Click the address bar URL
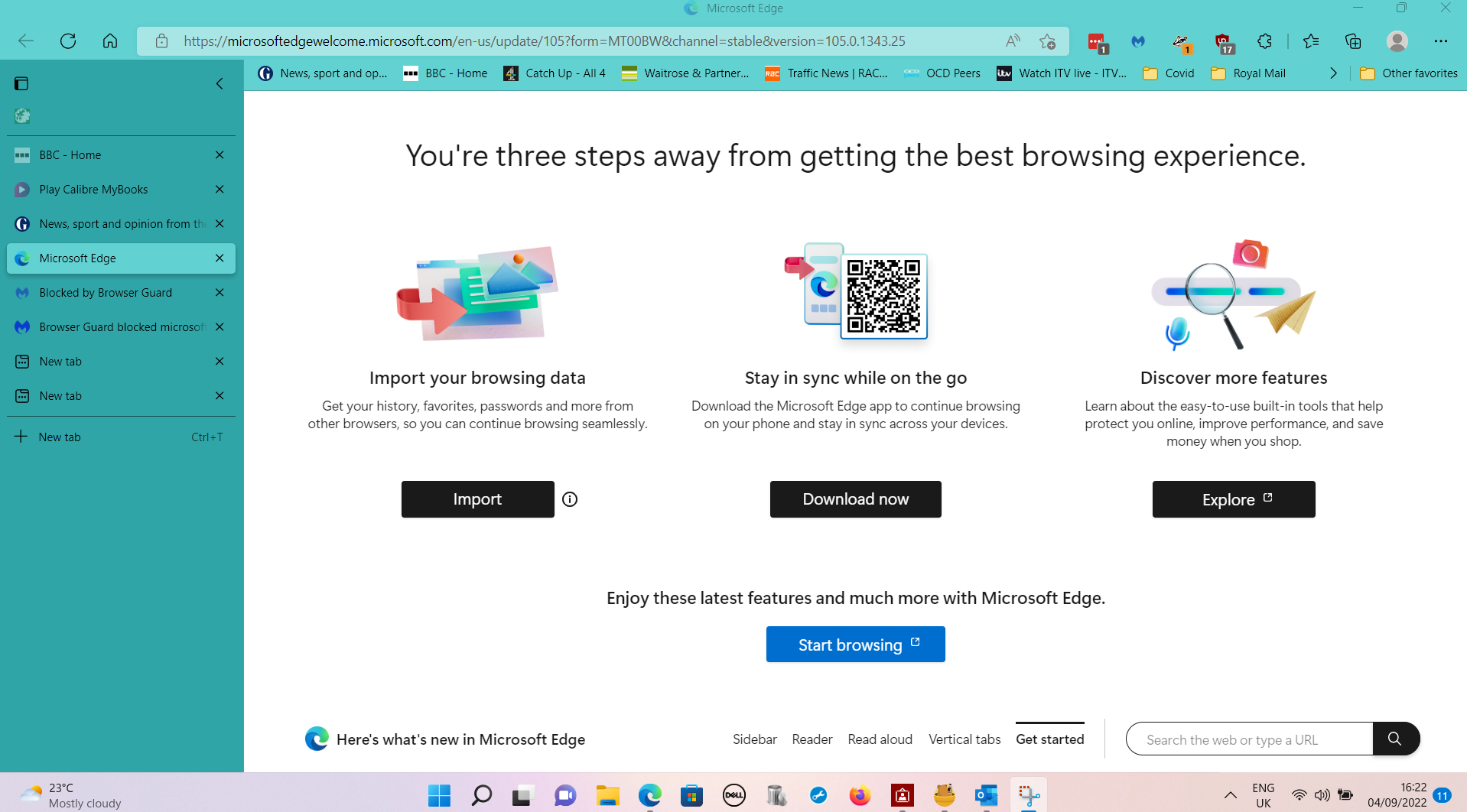1467x812 pixels. pos(544,41)
